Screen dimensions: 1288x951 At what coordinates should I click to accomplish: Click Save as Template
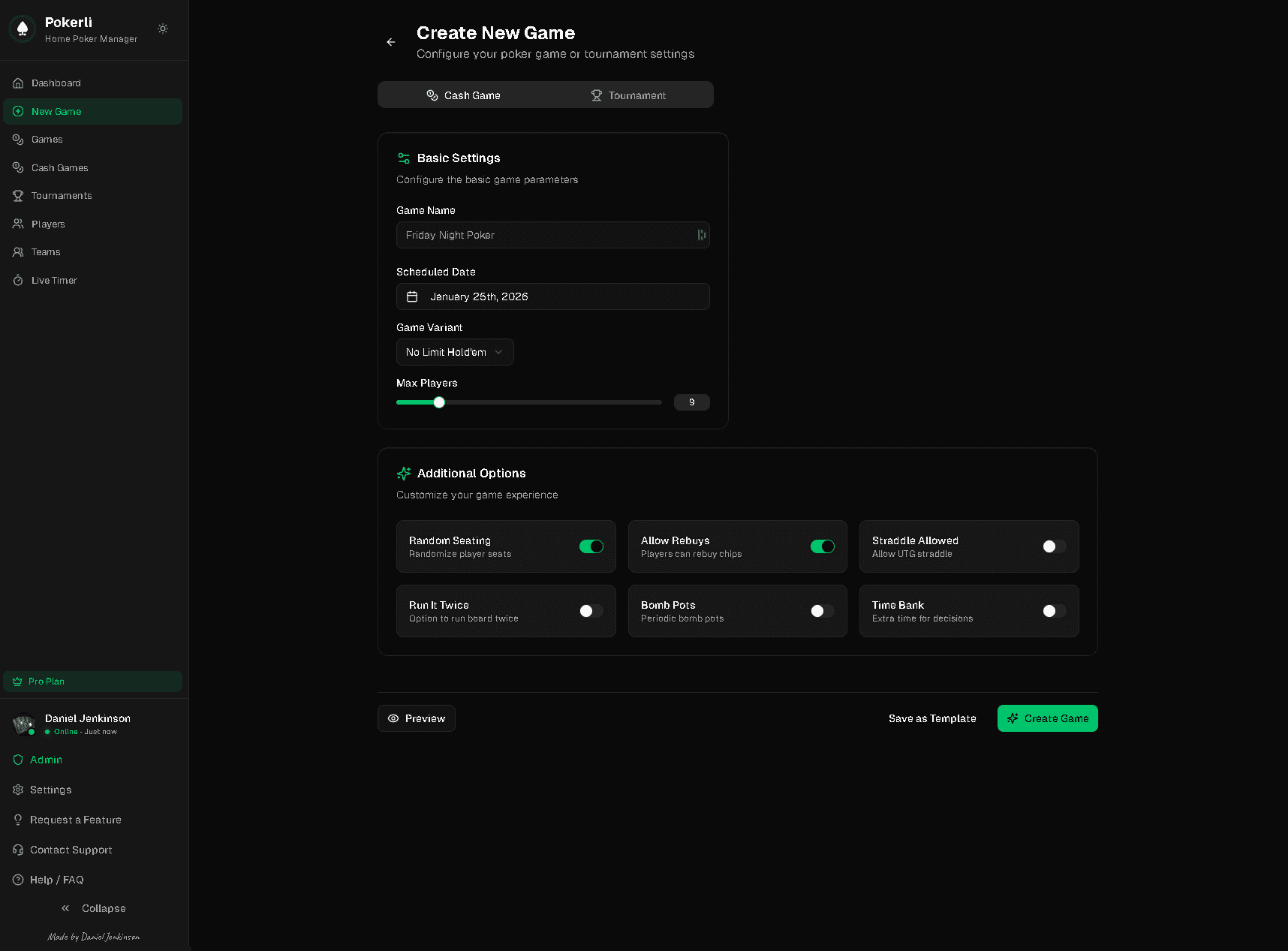point(932,718)
